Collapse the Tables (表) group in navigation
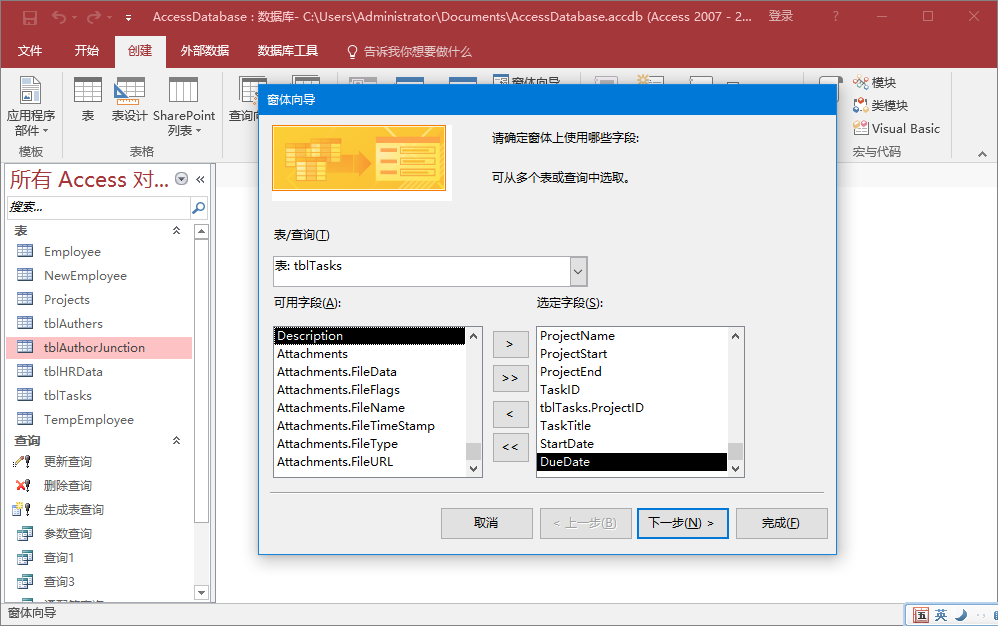The height and width of the screenshot is (626, 998). coord(177,230)
